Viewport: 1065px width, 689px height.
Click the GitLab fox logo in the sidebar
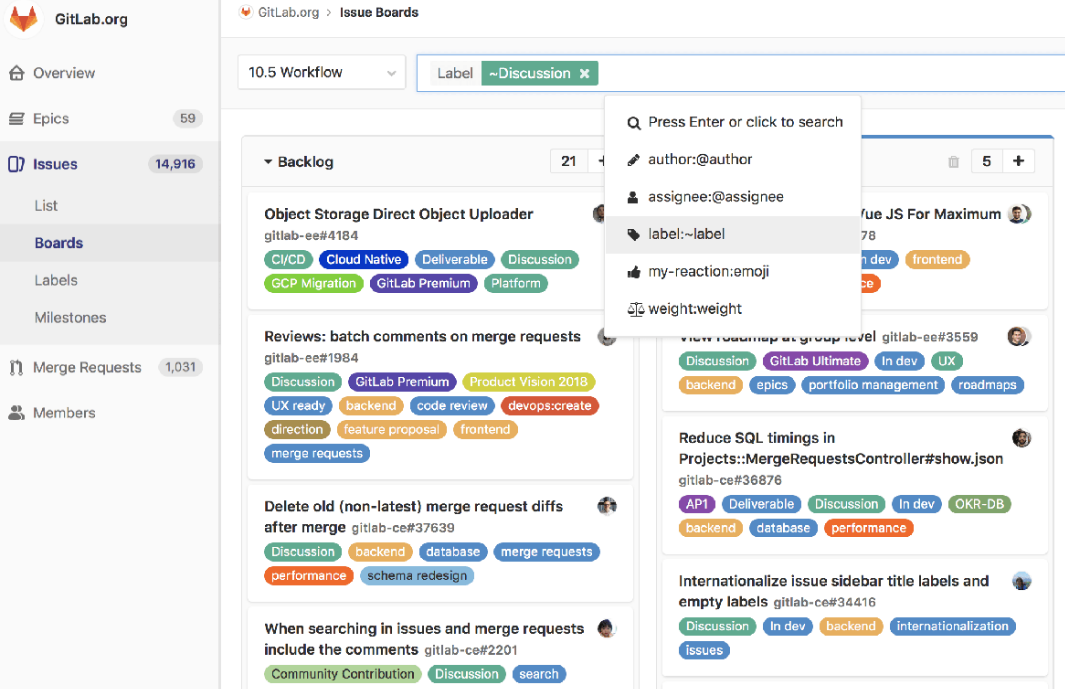coord(24,18)
